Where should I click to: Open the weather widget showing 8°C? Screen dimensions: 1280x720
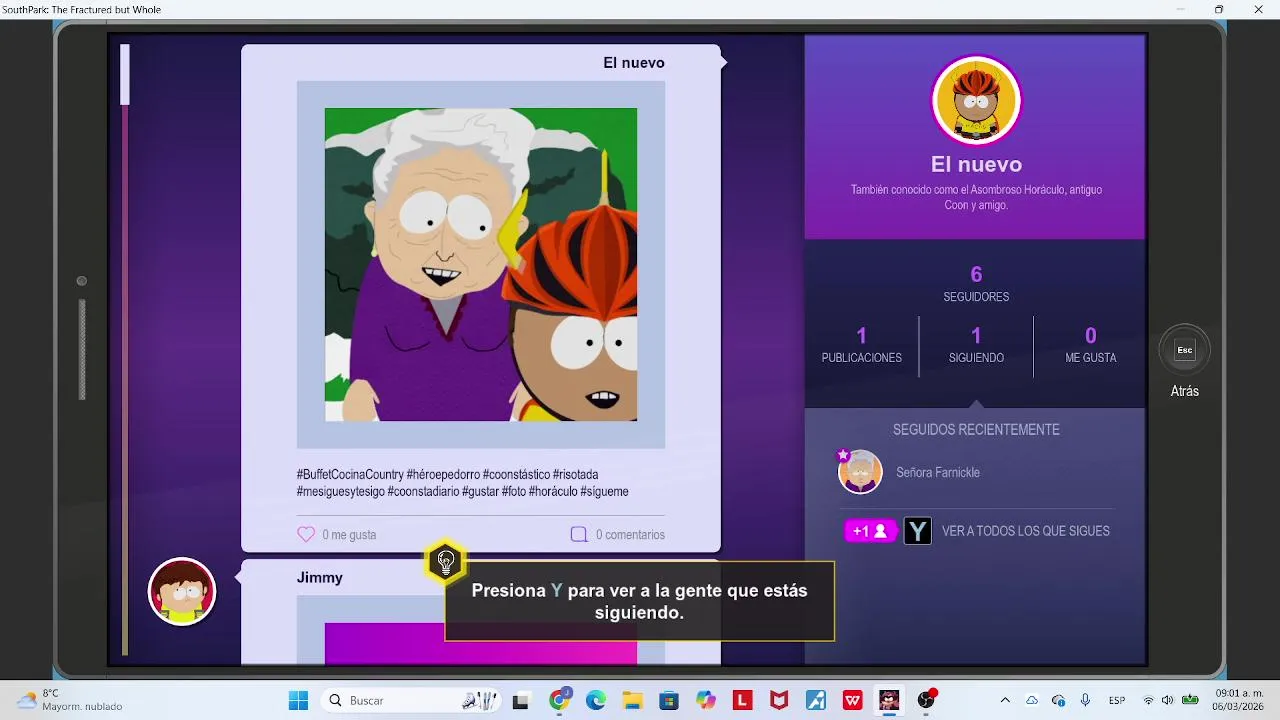coord(70,700)
